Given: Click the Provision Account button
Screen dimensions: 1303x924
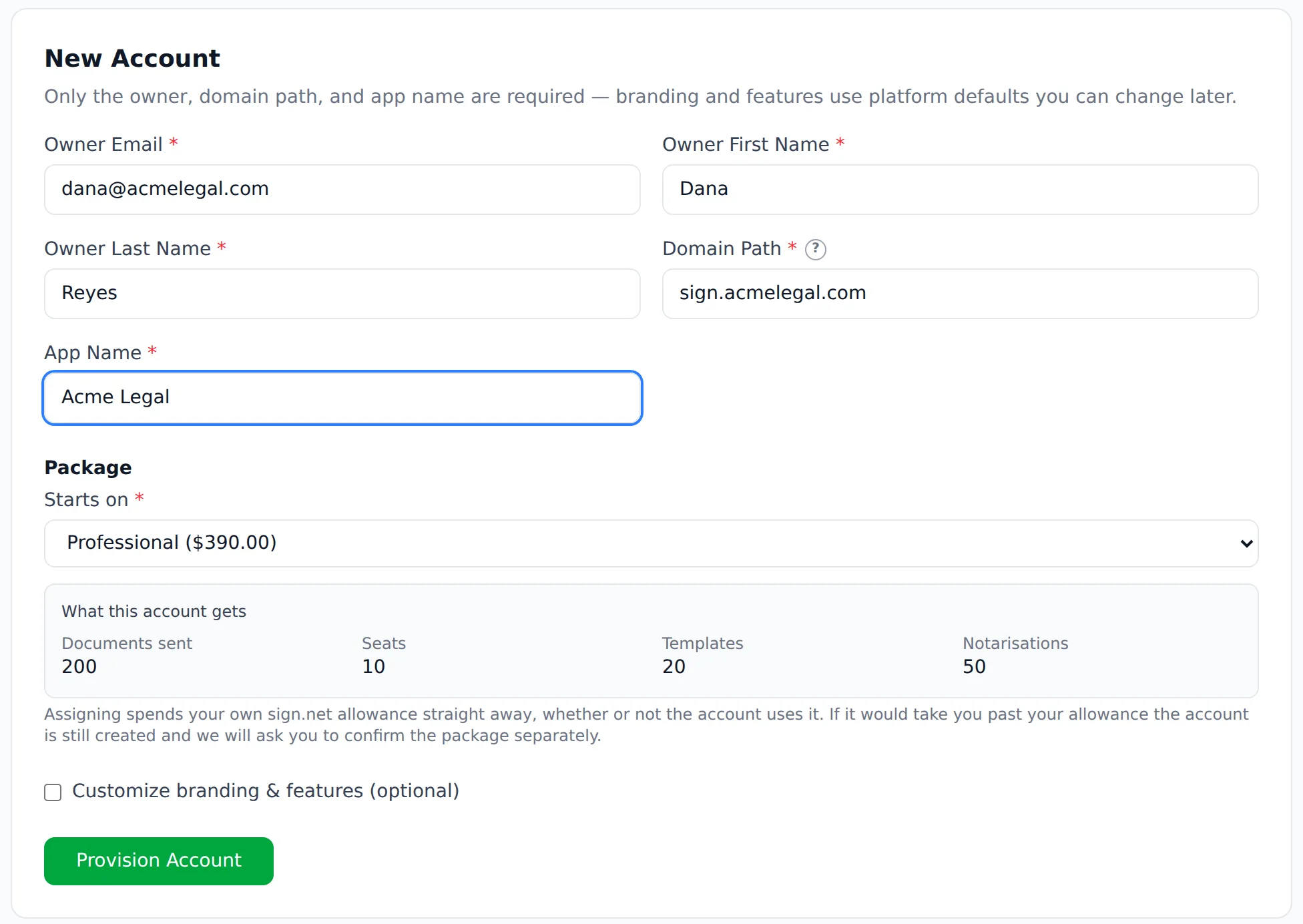Looking at the screenshot, I should [159, 861].
